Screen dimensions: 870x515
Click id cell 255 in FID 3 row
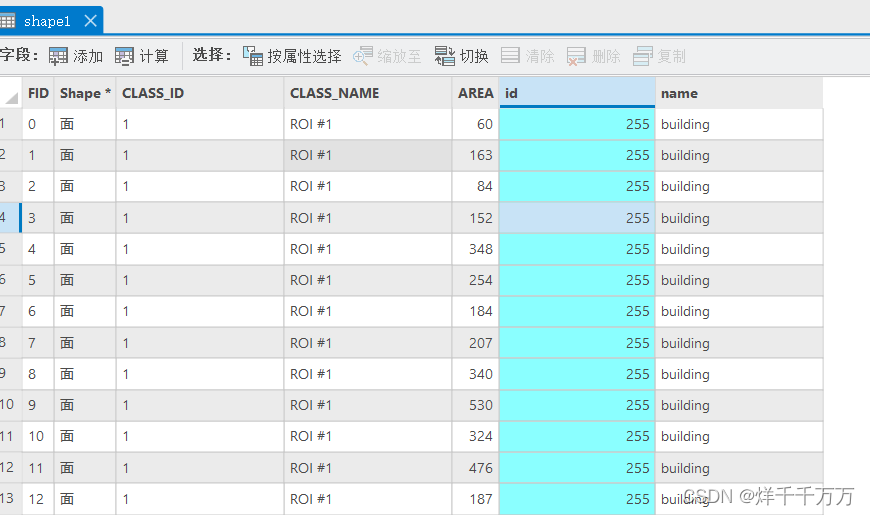(577, 218)
